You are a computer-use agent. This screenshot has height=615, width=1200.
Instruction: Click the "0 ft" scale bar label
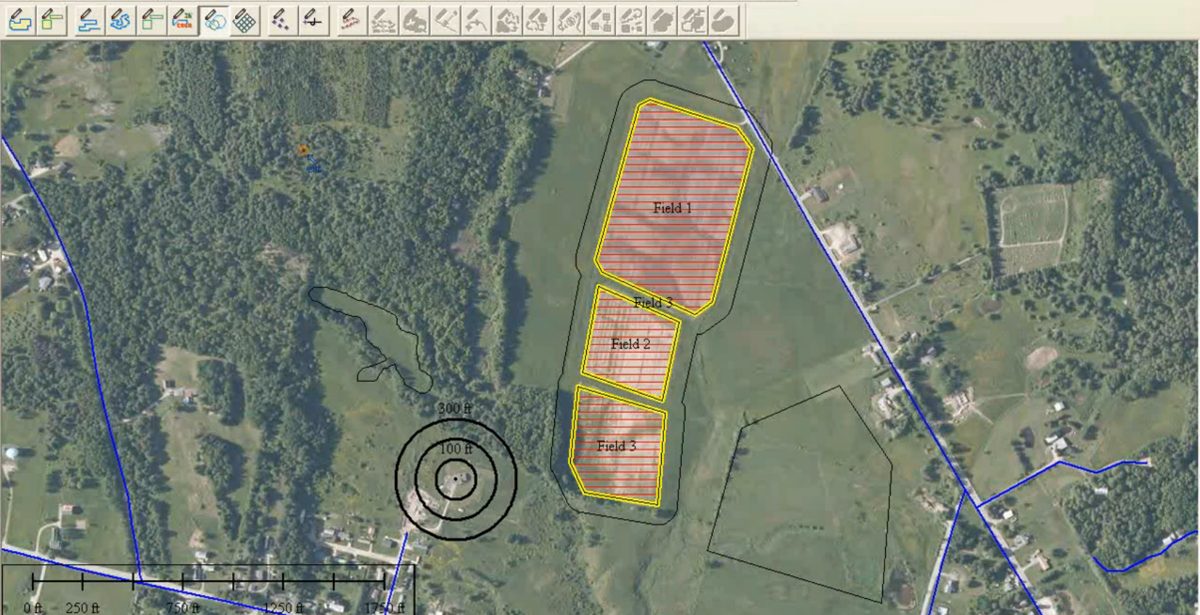pyautogui.click(x=32, y=607)
